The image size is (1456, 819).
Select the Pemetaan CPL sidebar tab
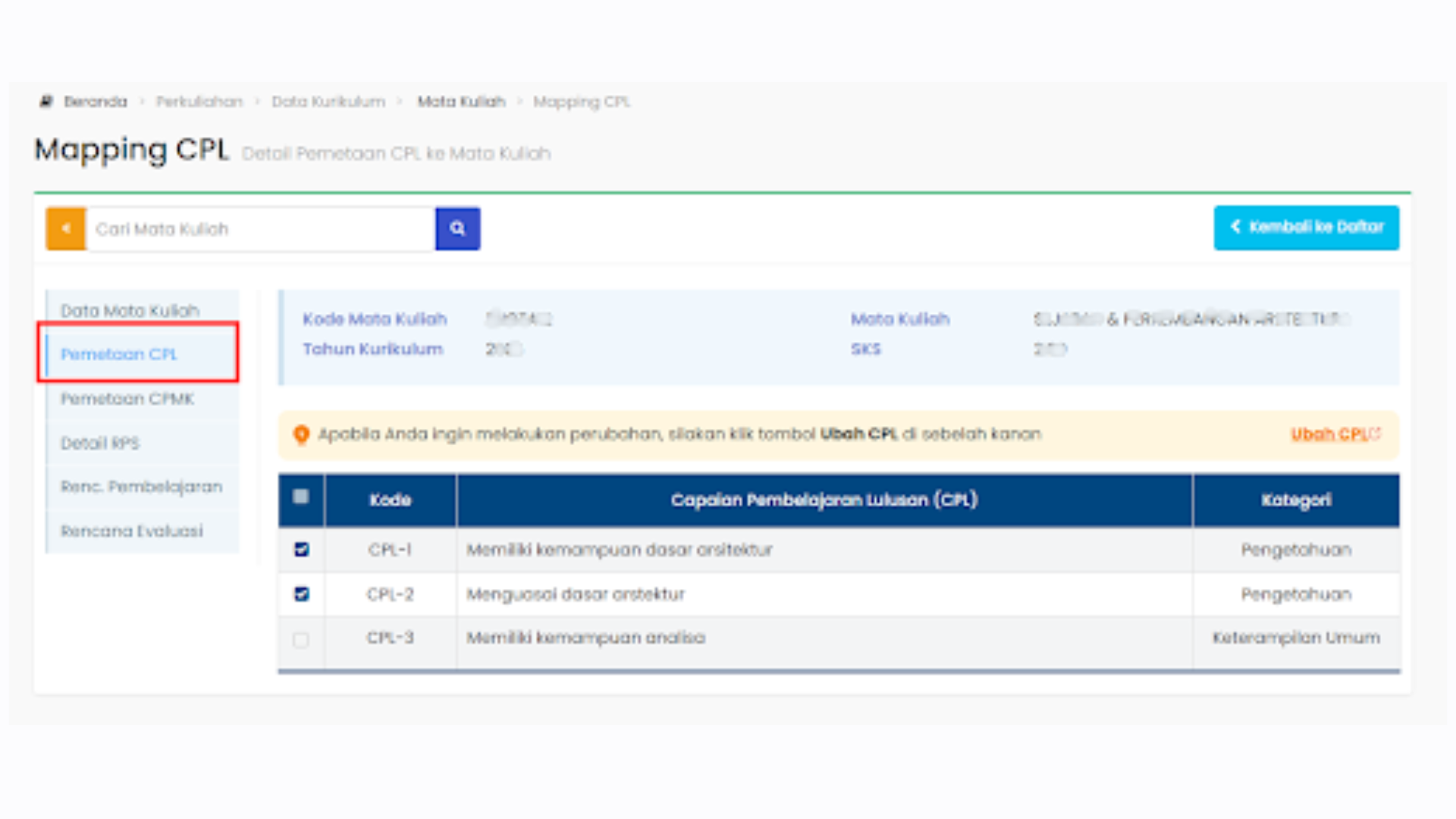pos(119,354)
